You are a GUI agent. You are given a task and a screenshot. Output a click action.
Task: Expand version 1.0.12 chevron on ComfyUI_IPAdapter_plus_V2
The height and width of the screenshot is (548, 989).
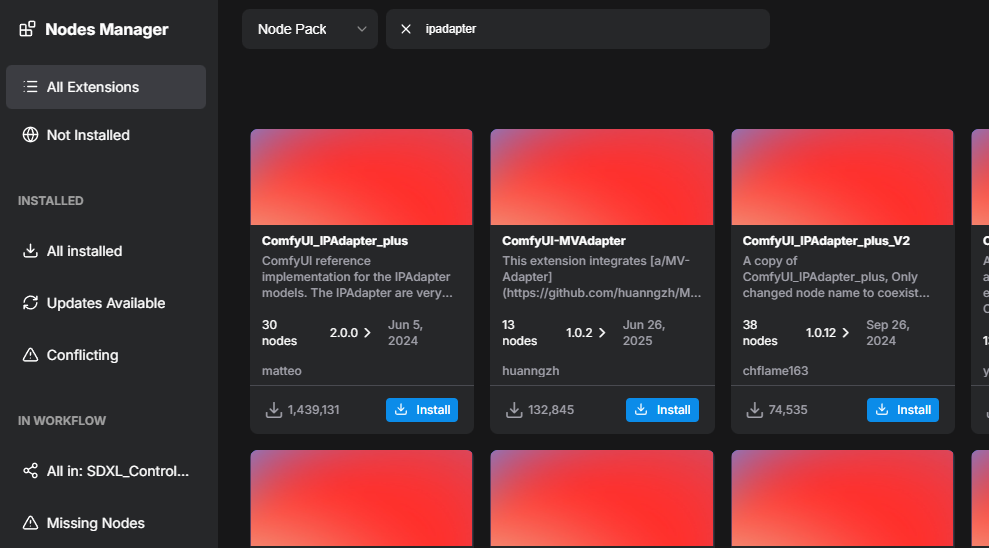click(845, 333)
